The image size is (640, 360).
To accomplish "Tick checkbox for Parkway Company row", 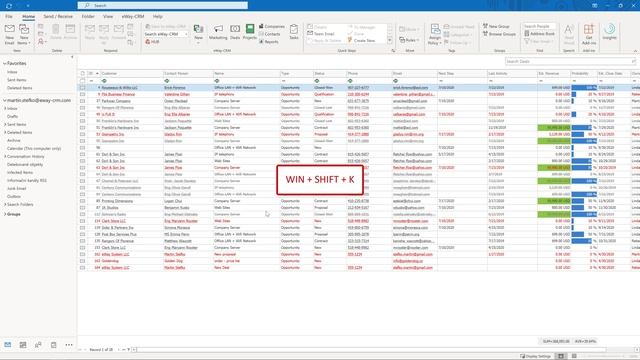I will 82,101.
